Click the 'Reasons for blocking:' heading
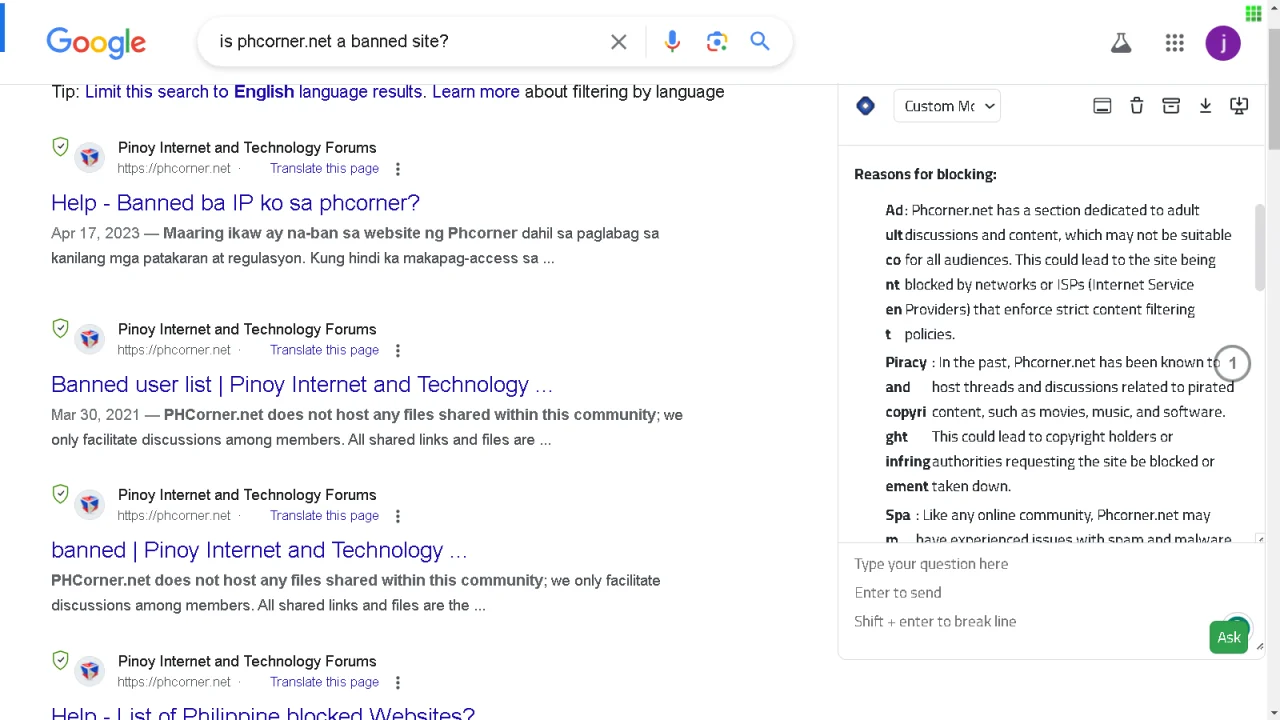 pyautogui.click(x=925, y=174)
